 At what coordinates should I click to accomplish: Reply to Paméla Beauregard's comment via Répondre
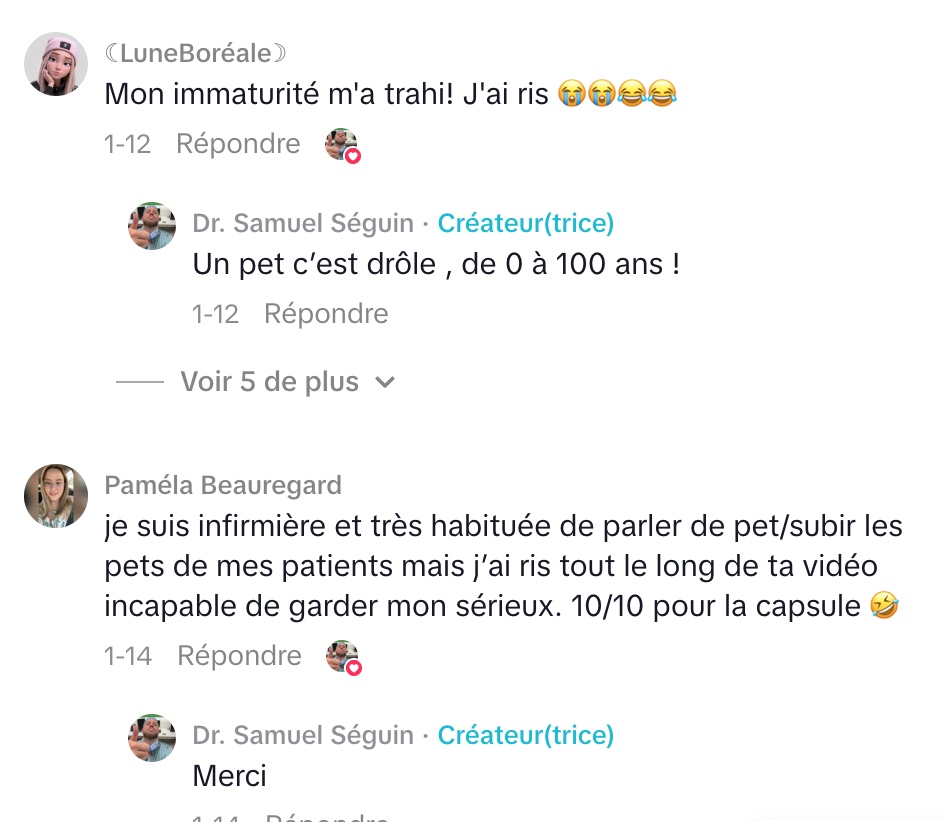click(239, 656)
